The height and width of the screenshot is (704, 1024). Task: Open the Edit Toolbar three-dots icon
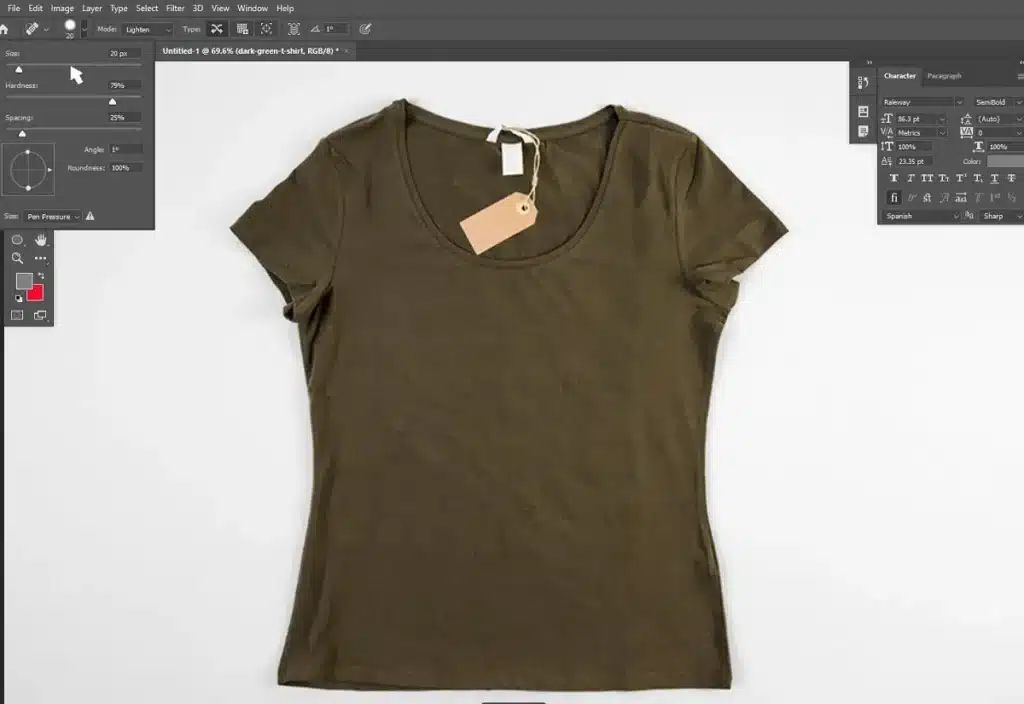pyautogui.click(x=41, y=258)
